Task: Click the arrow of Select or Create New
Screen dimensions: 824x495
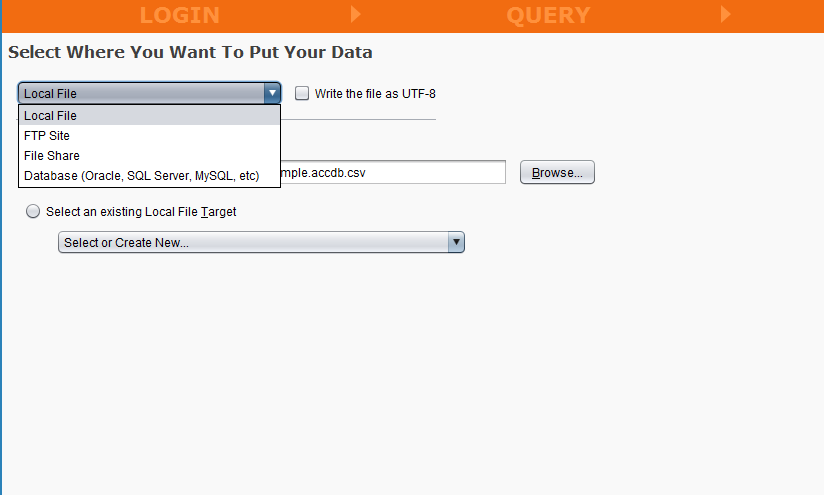Action: pyautogui.click(x=456, y=242)
